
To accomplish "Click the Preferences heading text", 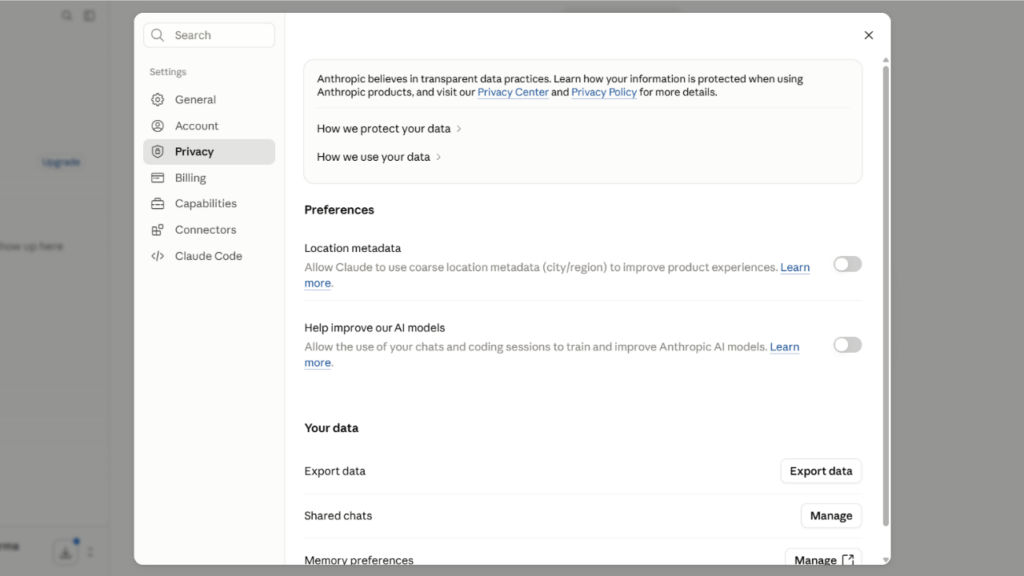I will click(339, 210).
